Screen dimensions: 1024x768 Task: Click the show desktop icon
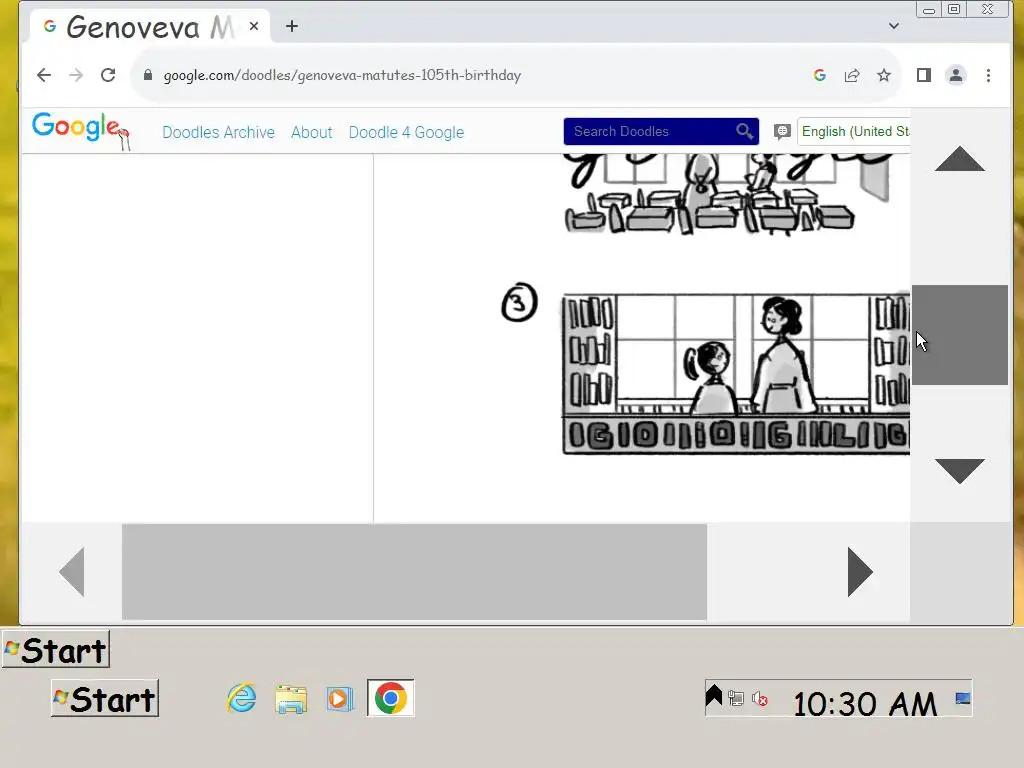tap(963, 699)
